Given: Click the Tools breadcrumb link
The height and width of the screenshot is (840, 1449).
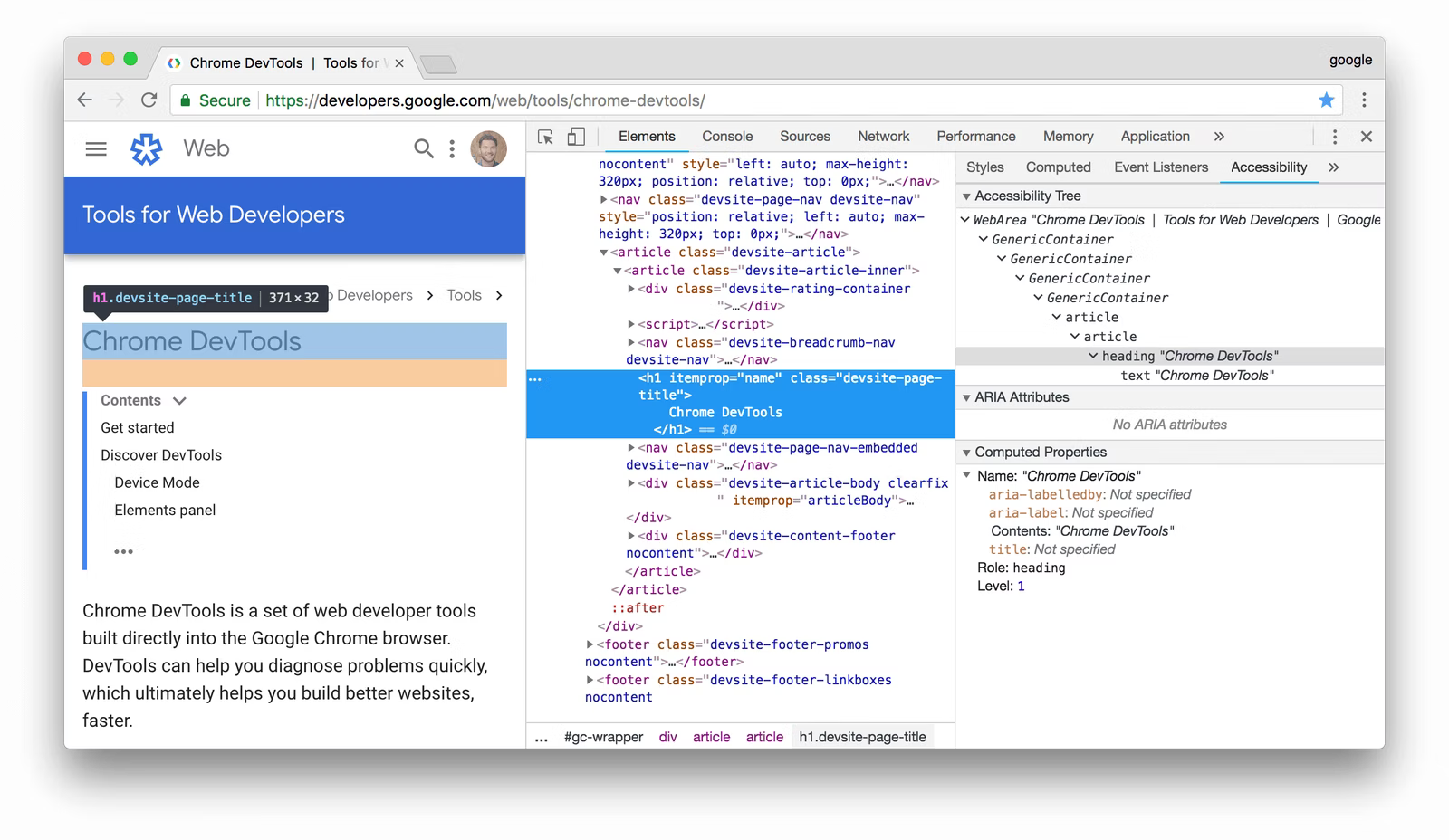Looking at the screenshot, I should [x=464, y=295].
